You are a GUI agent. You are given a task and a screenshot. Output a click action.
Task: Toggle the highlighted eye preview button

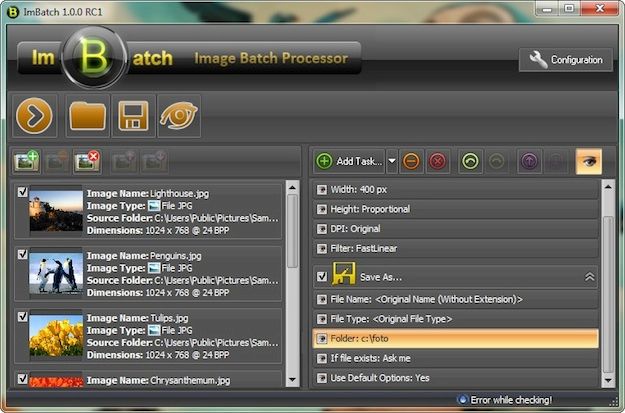(x=589, y=161)
